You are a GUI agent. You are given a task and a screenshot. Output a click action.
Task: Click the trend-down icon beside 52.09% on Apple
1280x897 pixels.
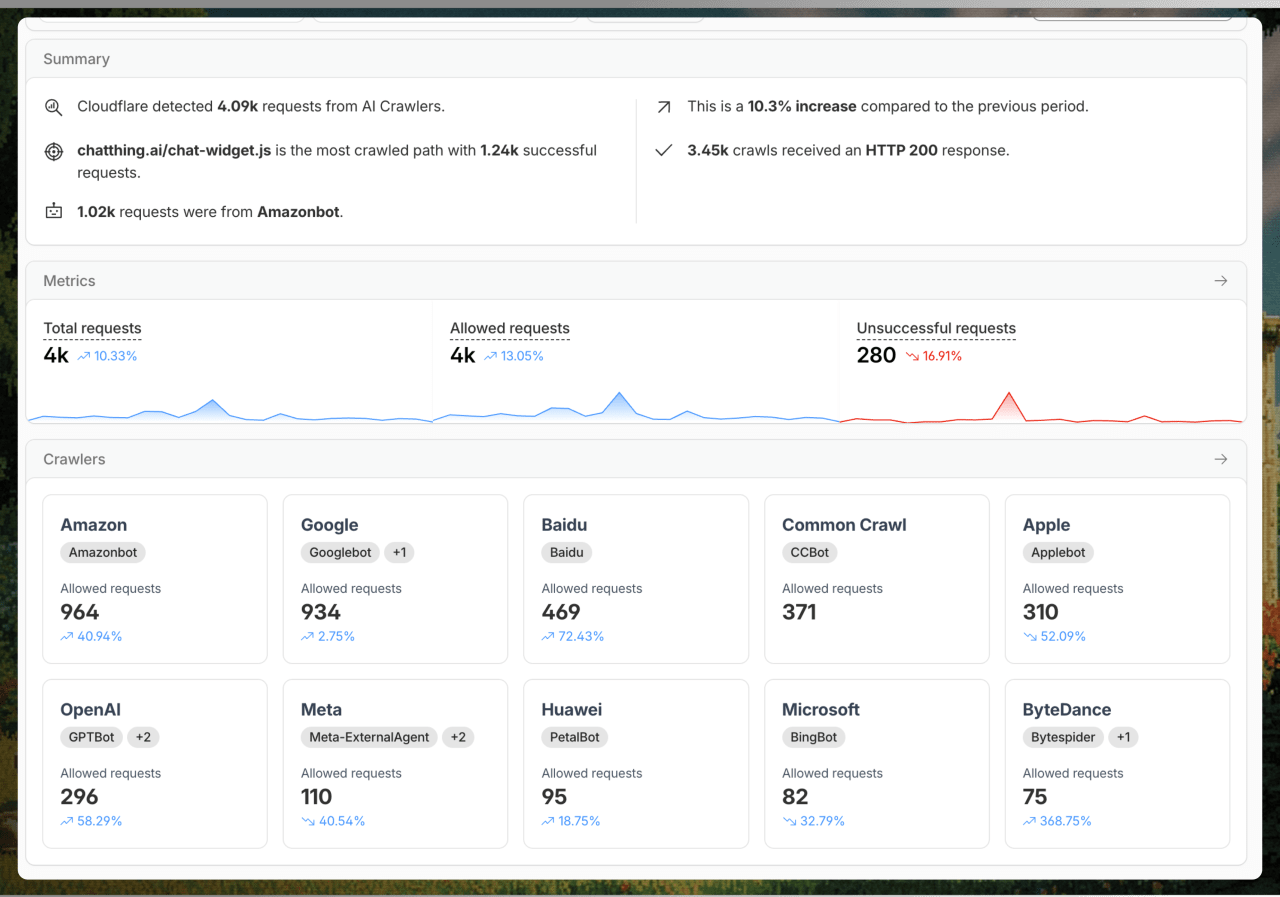(1029, 636)
